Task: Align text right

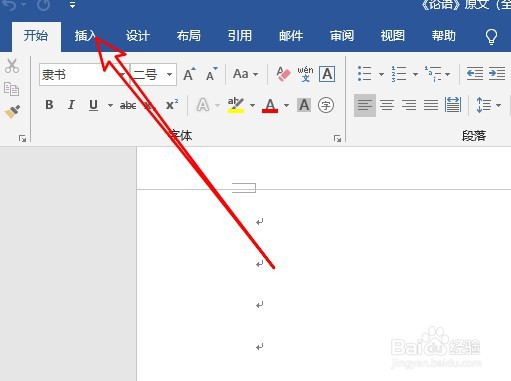Action: (x=409, y=105)
